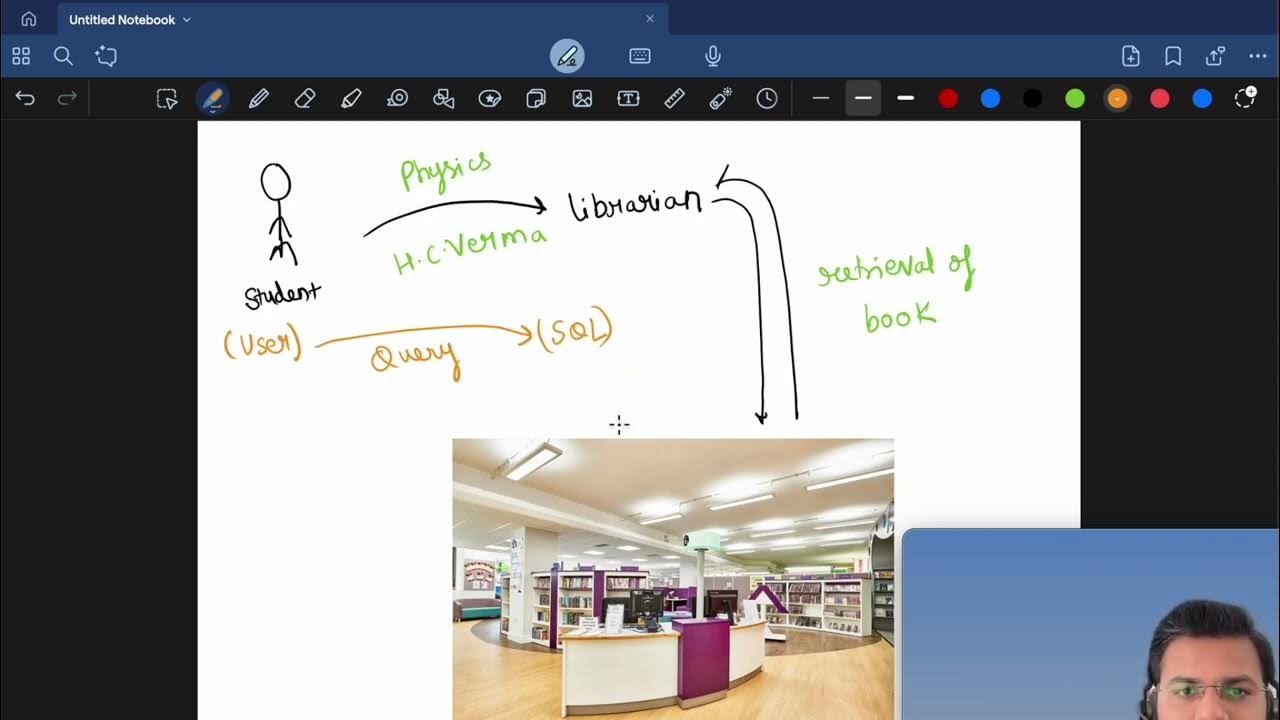Switch to keyboard typing mode
The height and width of the screenshot is (720, 1280).
coord(640,56)
